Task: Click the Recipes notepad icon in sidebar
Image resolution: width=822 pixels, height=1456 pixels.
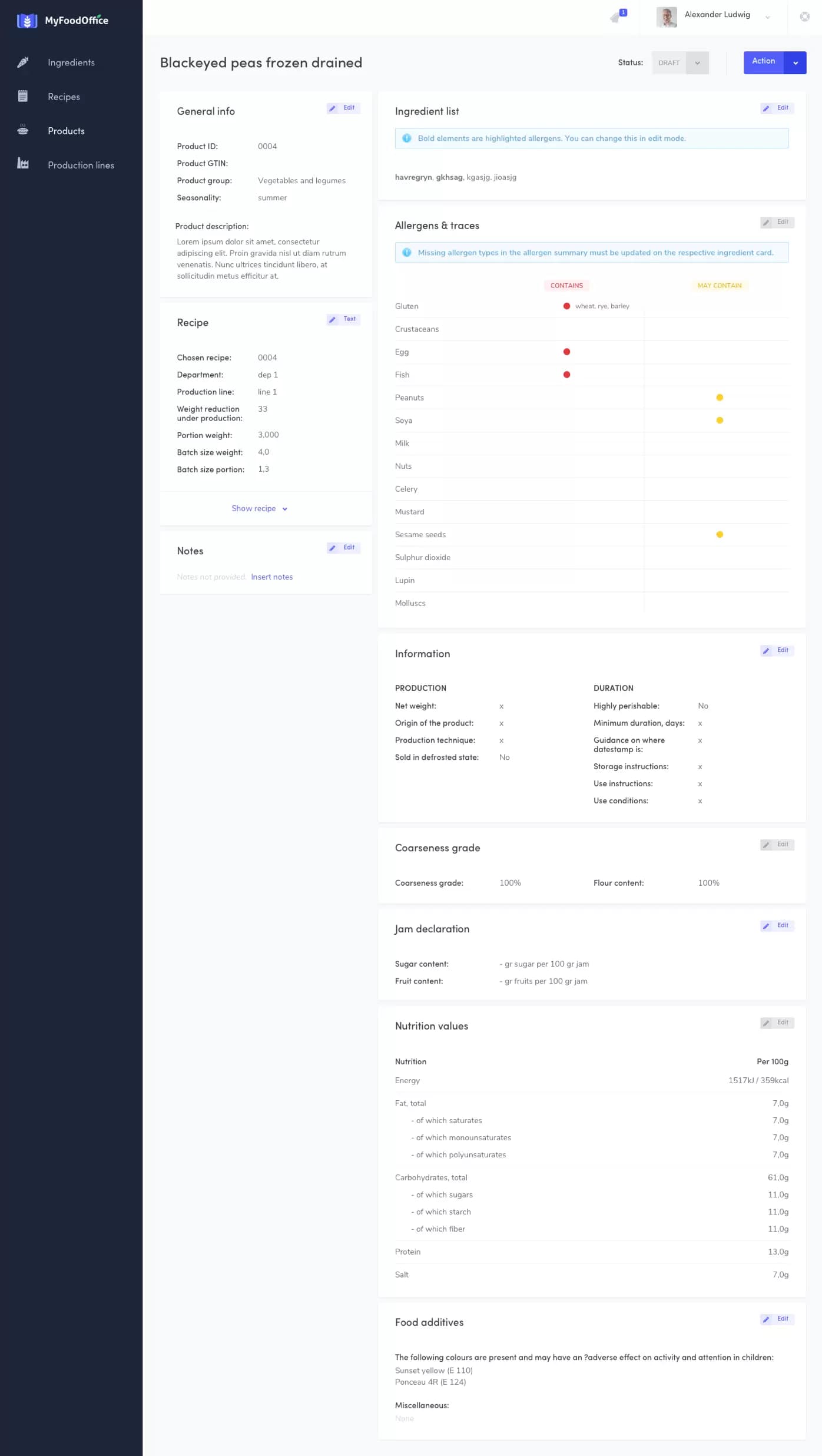Action: [x=23, y=97]
